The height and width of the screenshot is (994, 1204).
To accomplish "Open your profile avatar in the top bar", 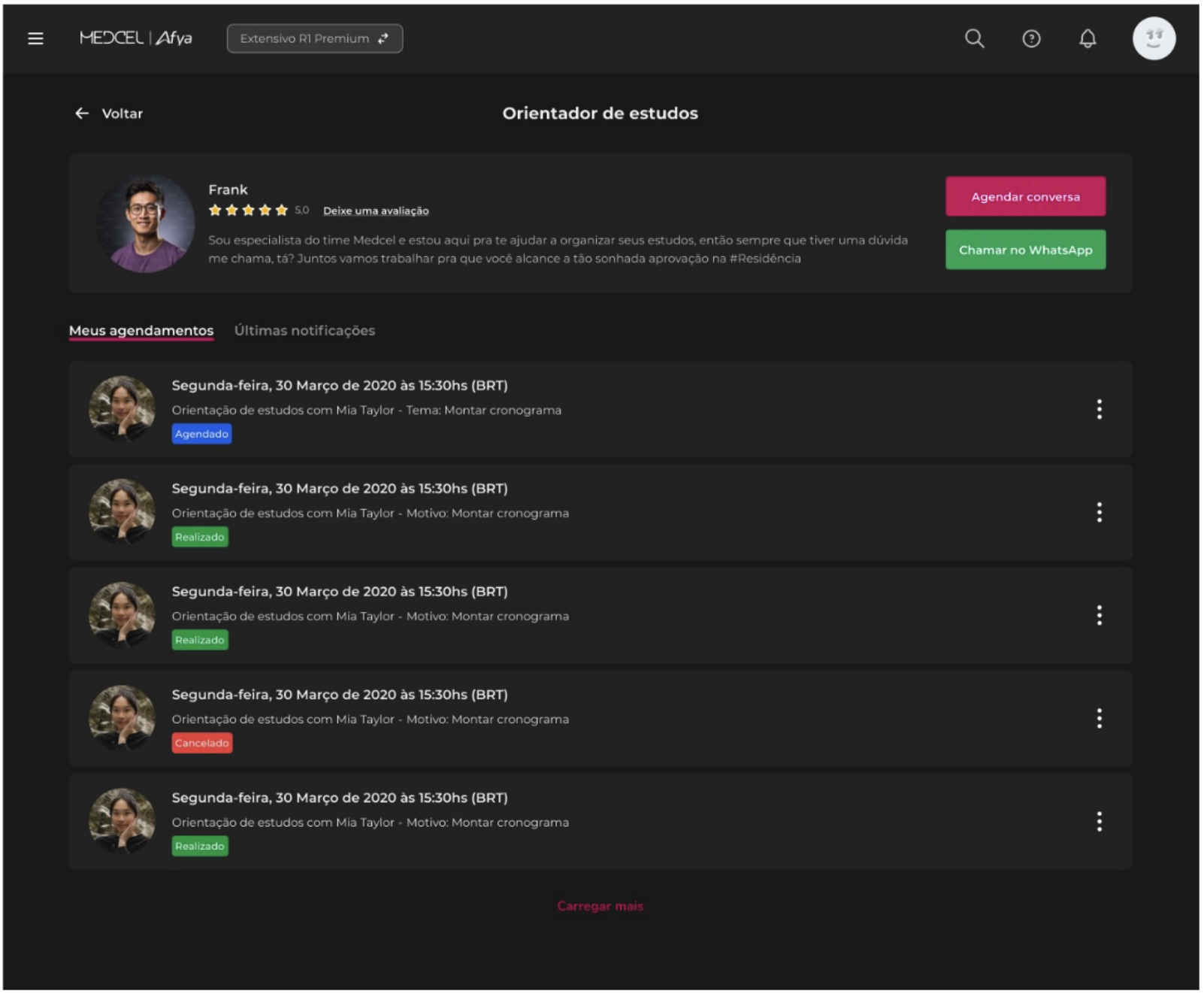I will tap(1155, 39).
